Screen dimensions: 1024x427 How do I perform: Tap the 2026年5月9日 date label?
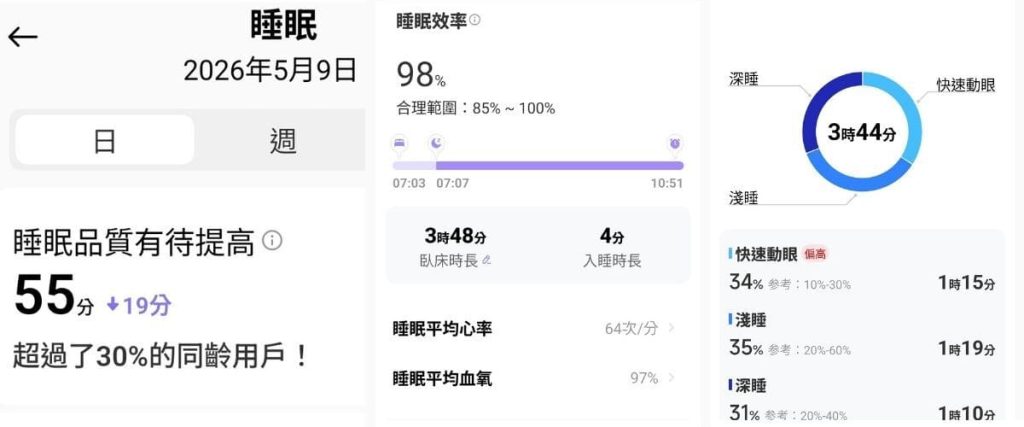270,71
